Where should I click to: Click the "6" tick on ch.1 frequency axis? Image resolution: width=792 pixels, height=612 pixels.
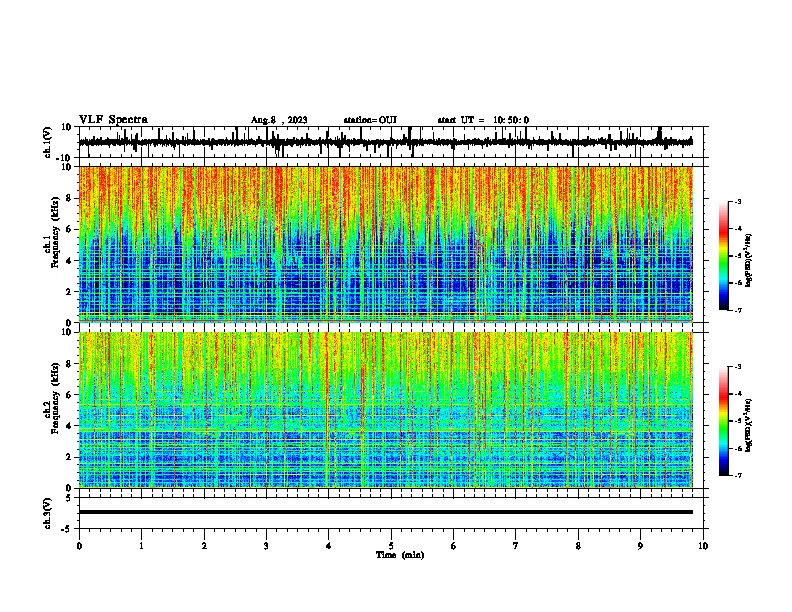70,230
